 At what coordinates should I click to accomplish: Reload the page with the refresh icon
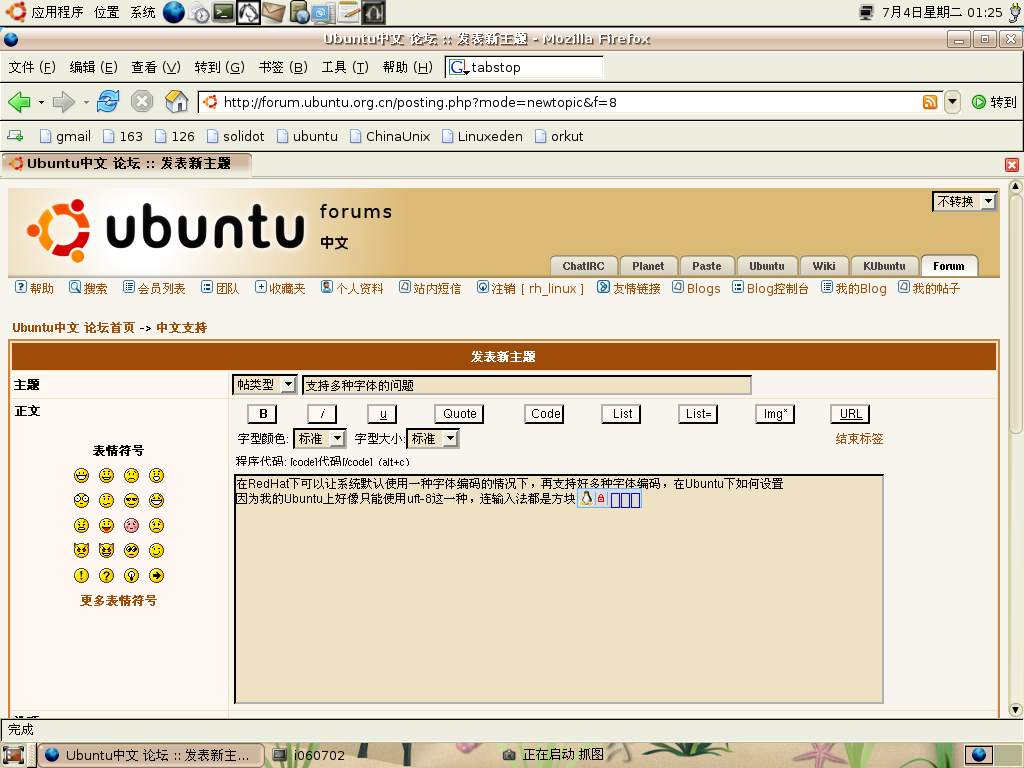tap(108, 102)
